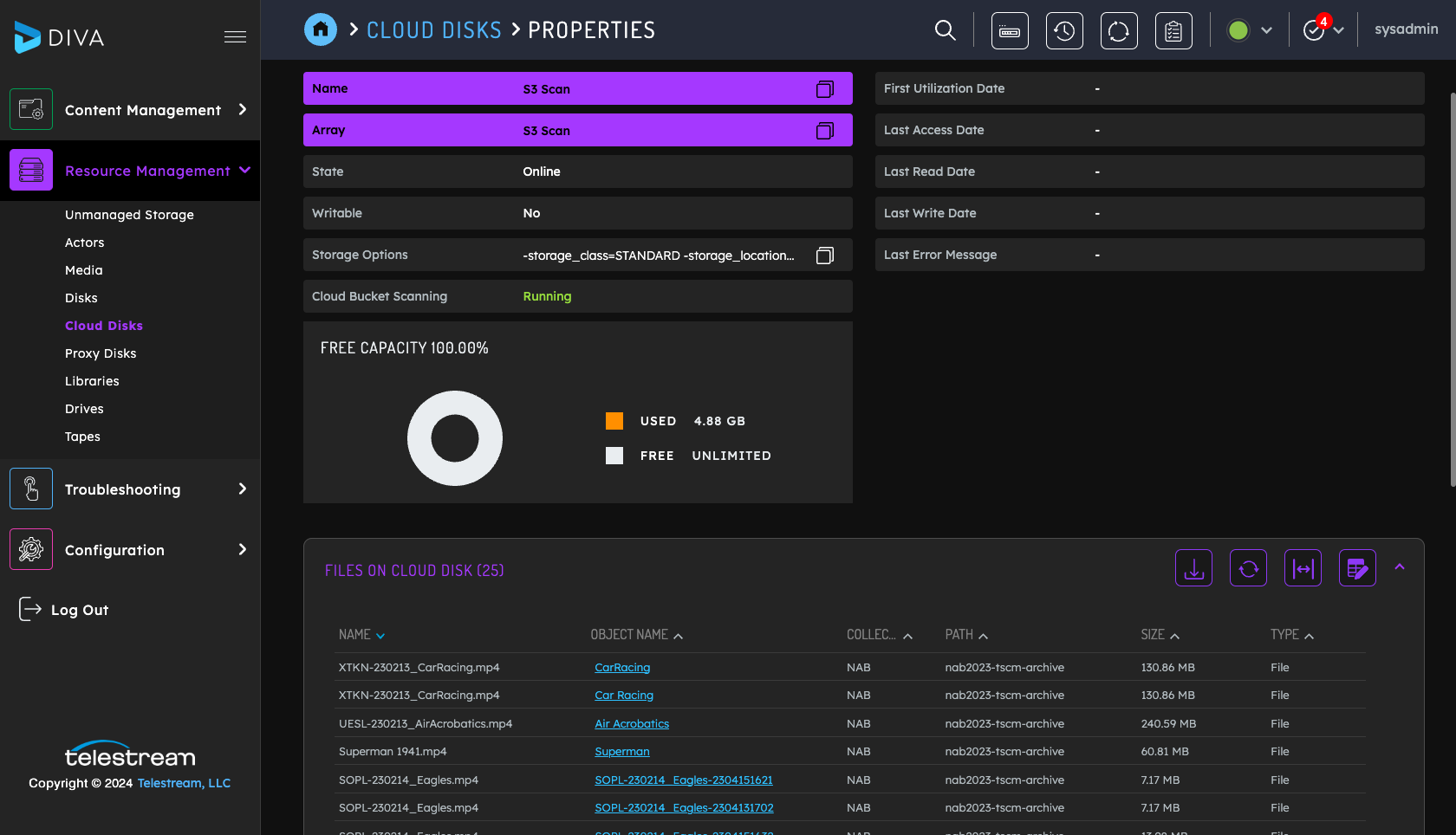Click the DIVA logo
Screen dimensions: 1456x835
[59, 37]
